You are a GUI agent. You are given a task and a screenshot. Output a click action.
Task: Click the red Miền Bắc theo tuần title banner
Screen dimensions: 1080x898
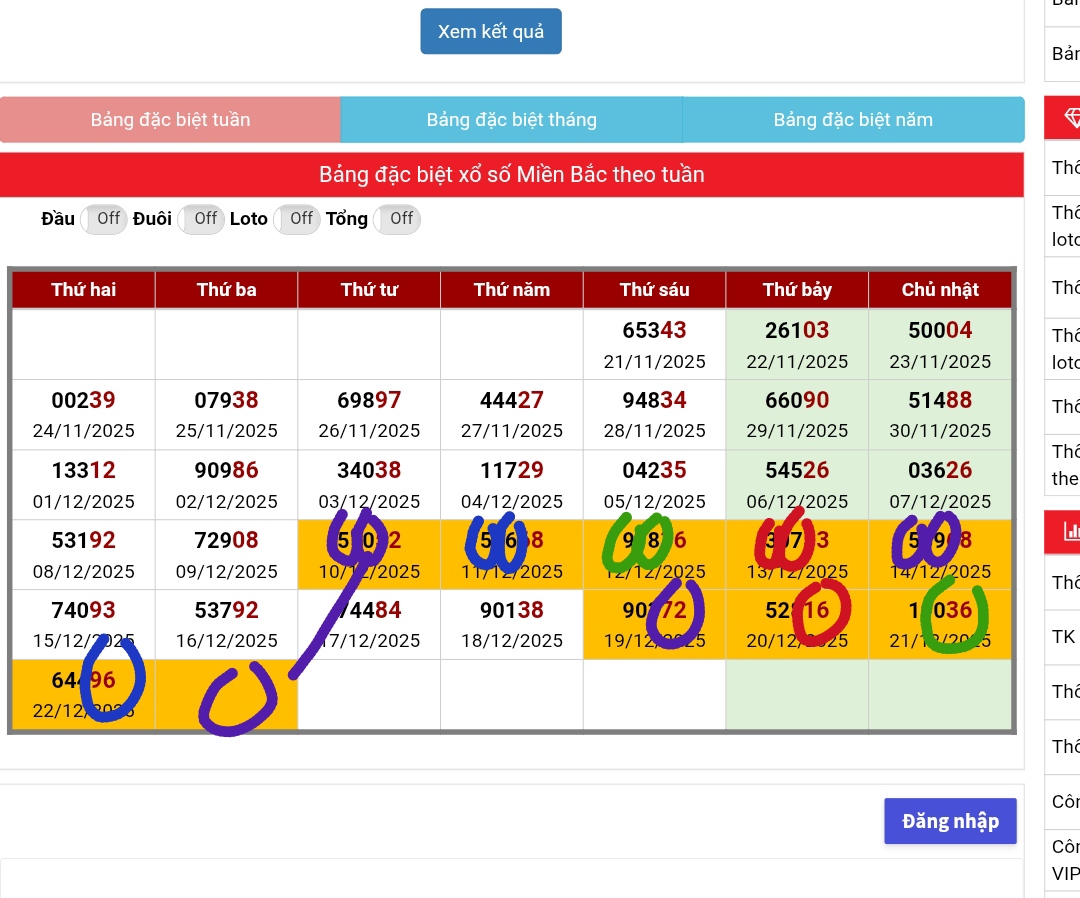click(x=511, y=175)
